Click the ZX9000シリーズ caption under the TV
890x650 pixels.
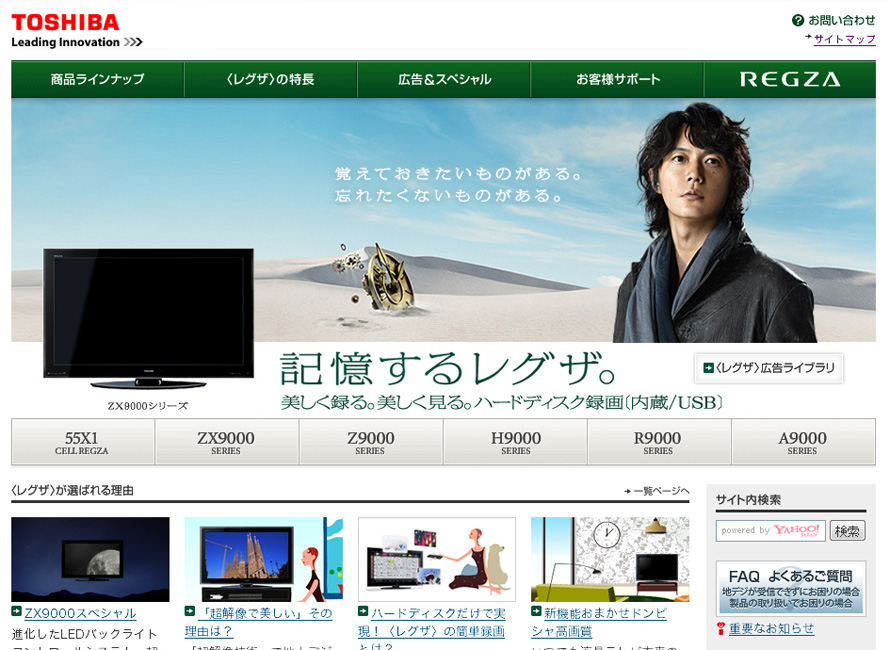coord(148,406)
